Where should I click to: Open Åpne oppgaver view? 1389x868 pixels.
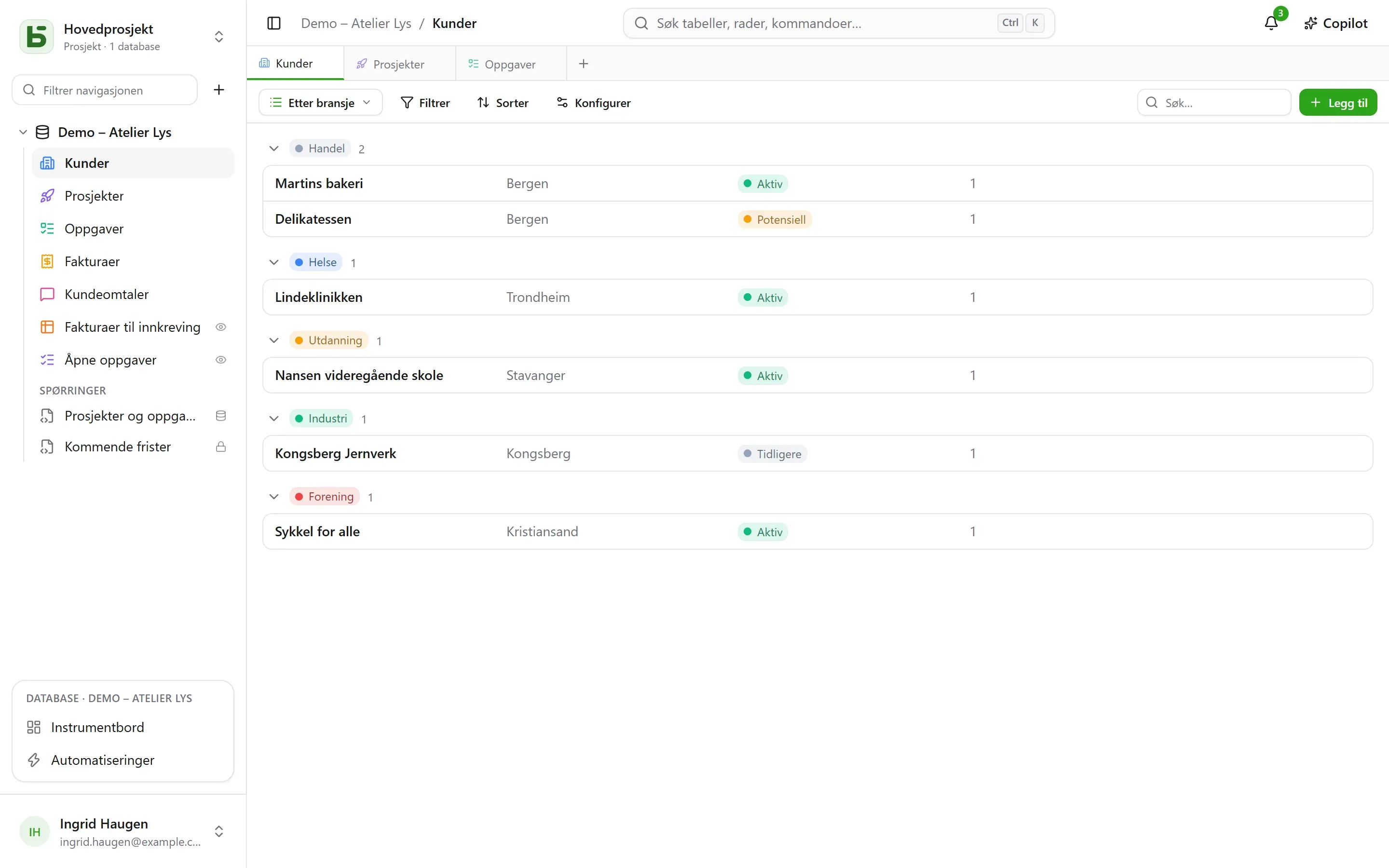[133, 359]
